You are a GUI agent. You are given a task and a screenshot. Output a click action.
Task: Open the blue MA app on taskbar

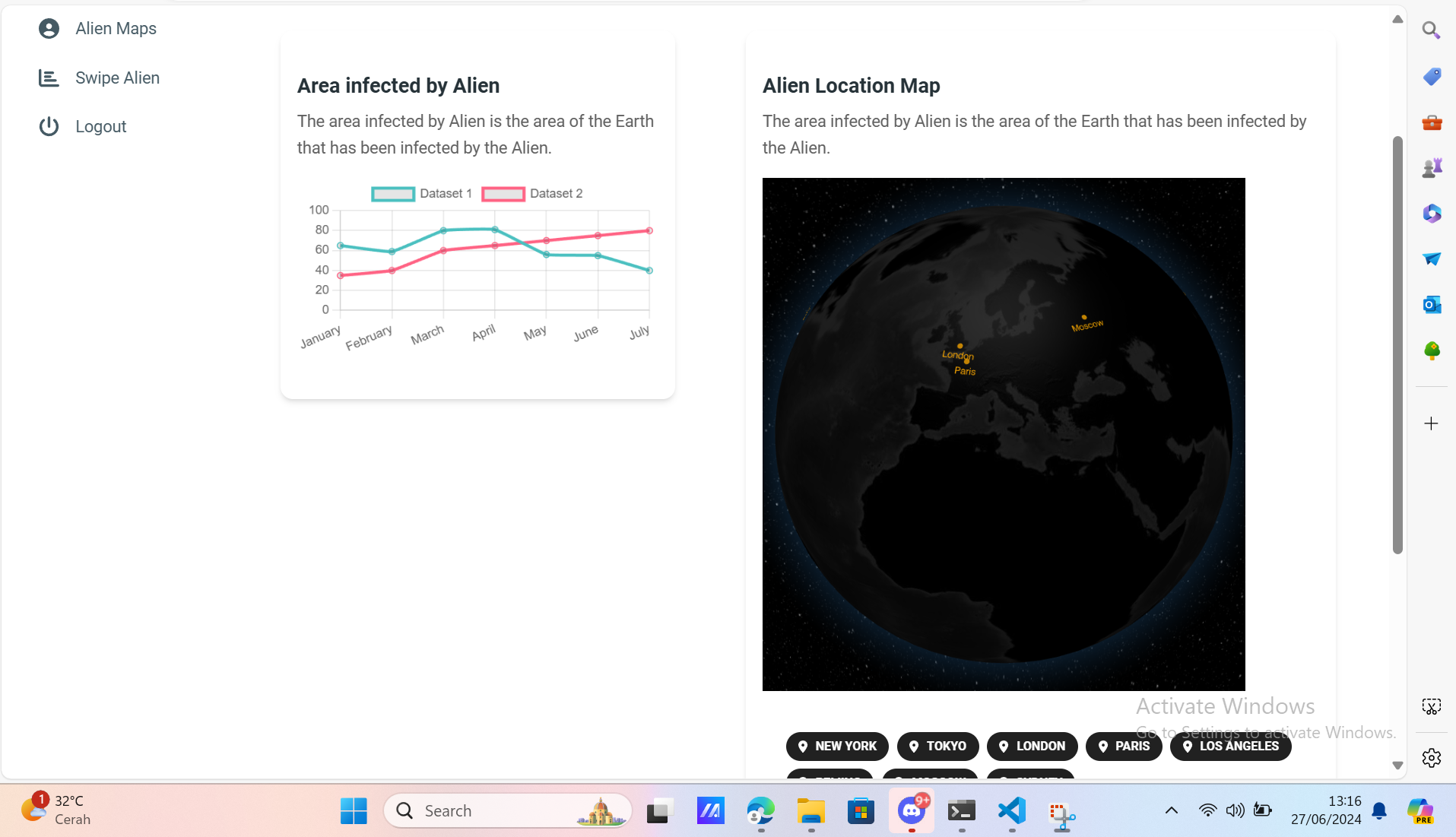[710, 810]
